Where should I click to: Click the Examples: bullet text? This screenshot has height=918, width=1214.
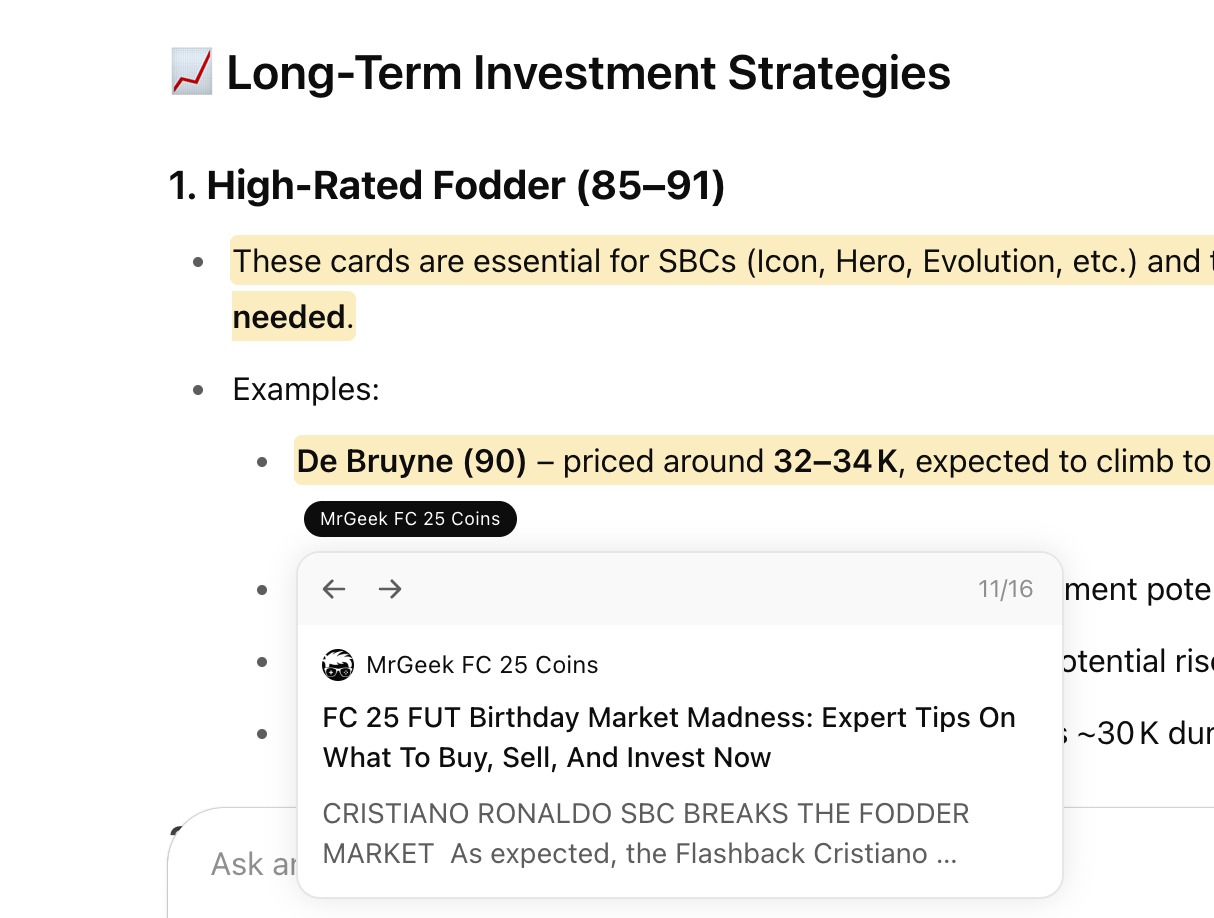306,389
